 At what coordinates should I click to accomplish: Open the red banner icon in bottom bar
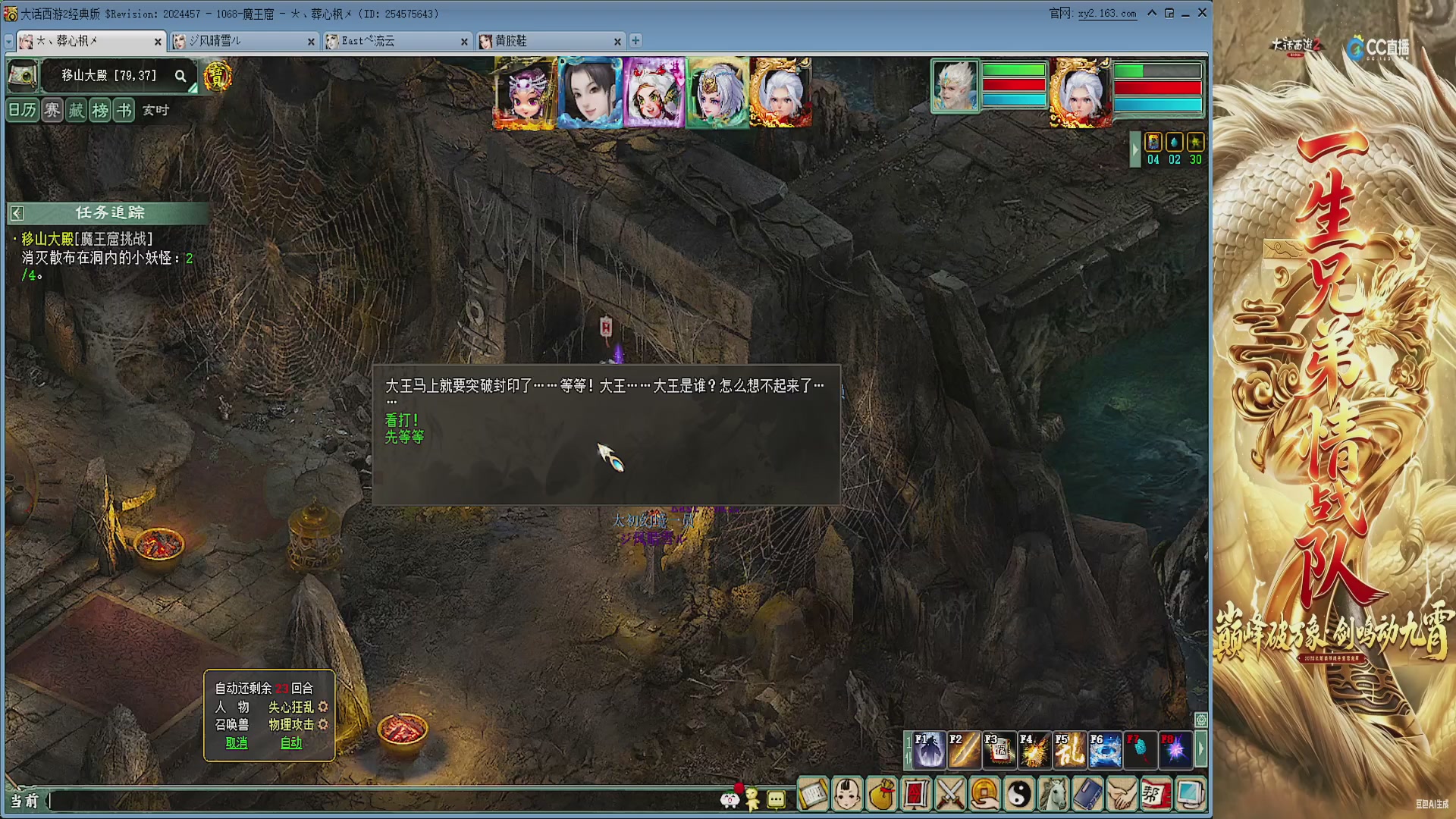coord(916,795)
